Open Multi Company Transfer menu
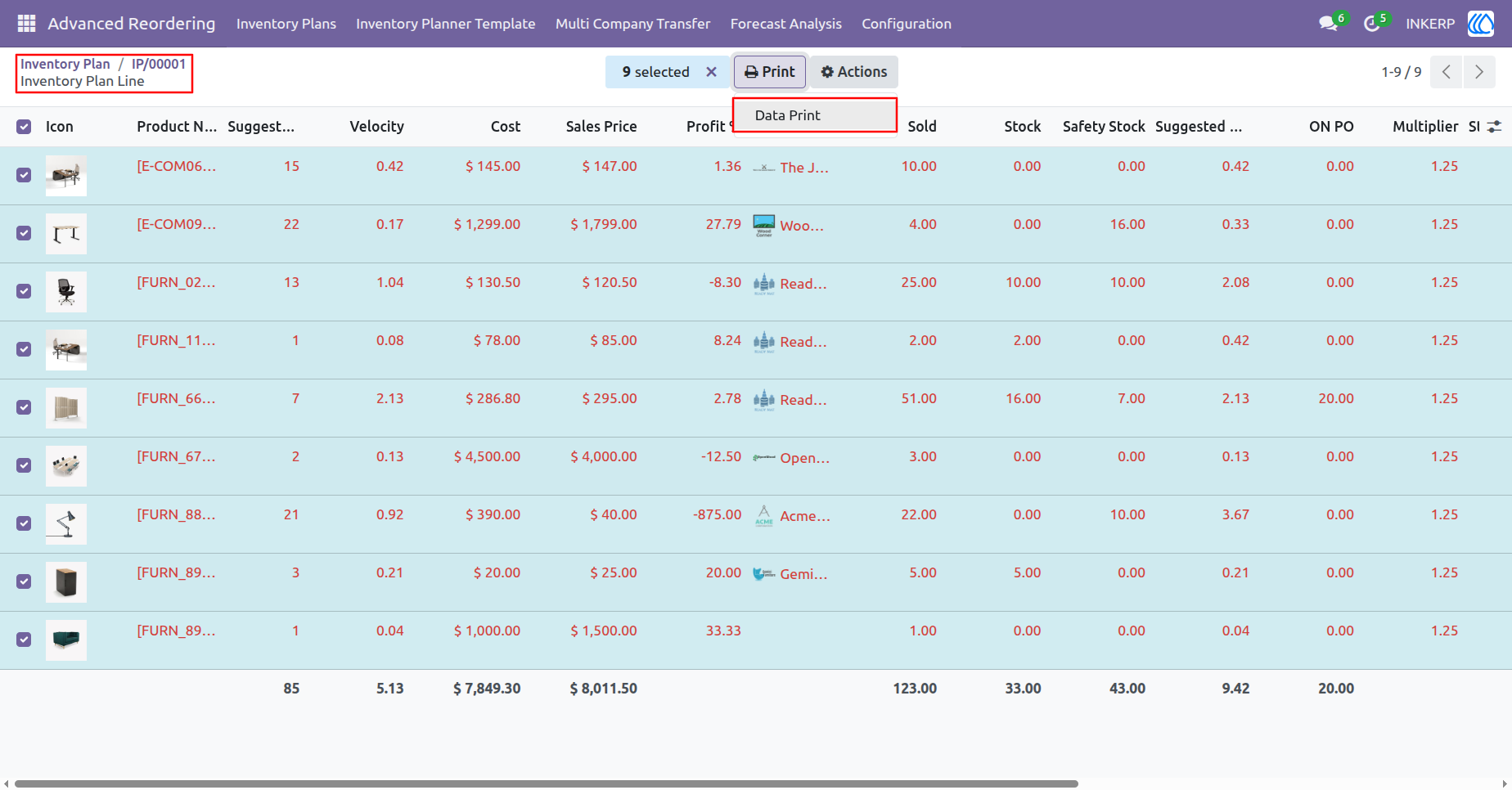This screenshot has height=790, width=1512. 633,24
